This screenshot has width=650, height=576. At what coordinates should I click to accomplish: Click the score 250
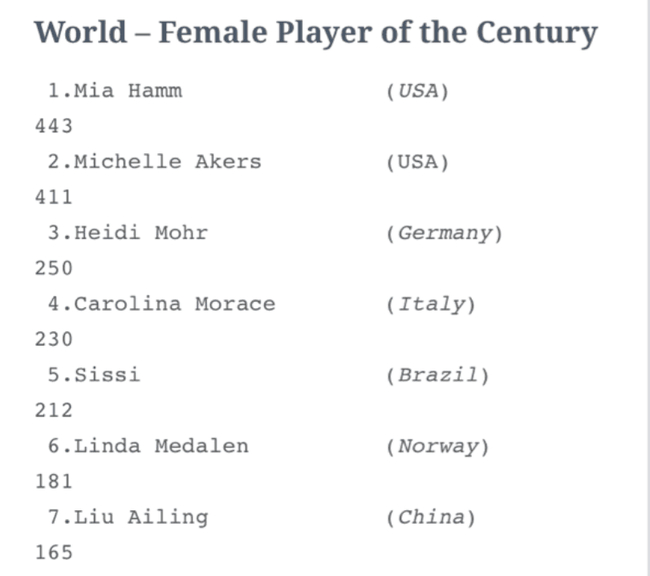click(x=54, y=269)
